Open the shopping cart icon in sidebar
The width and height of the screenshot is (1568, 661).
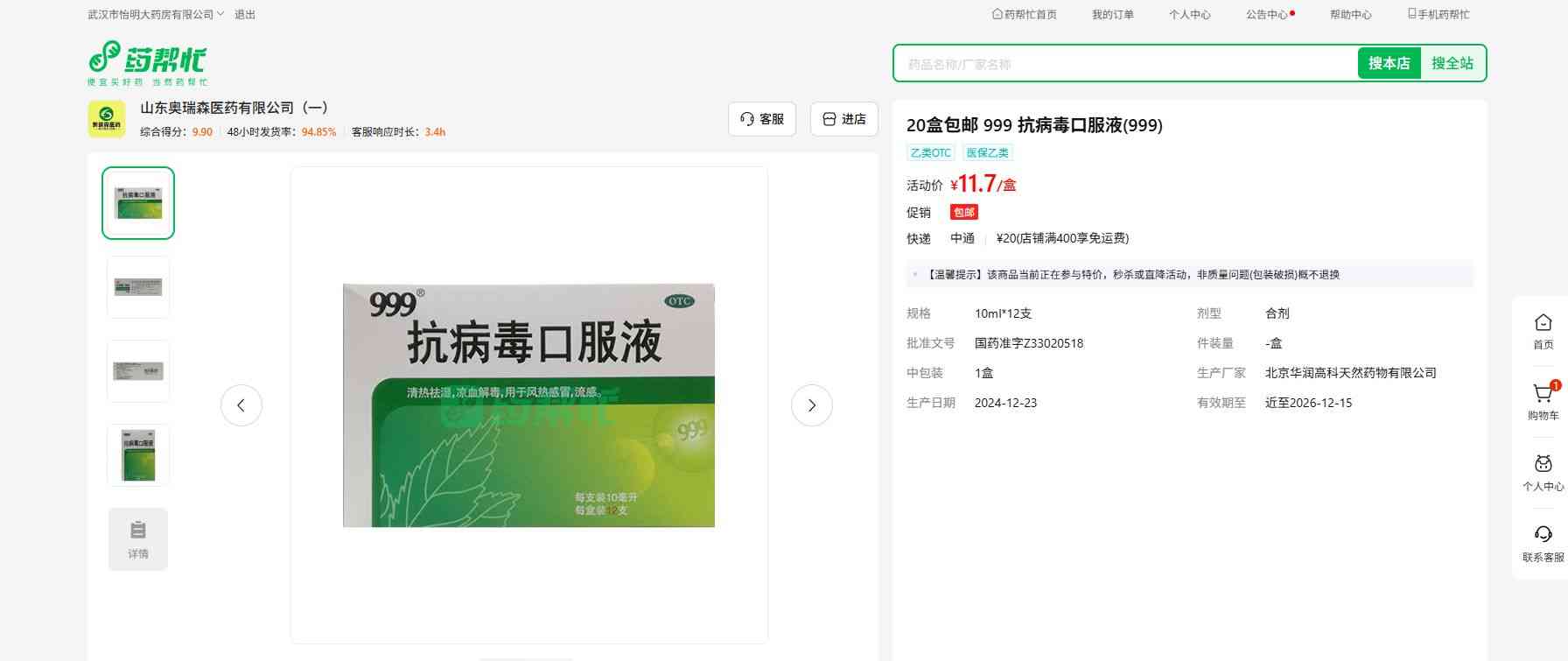click(1543, 396)
